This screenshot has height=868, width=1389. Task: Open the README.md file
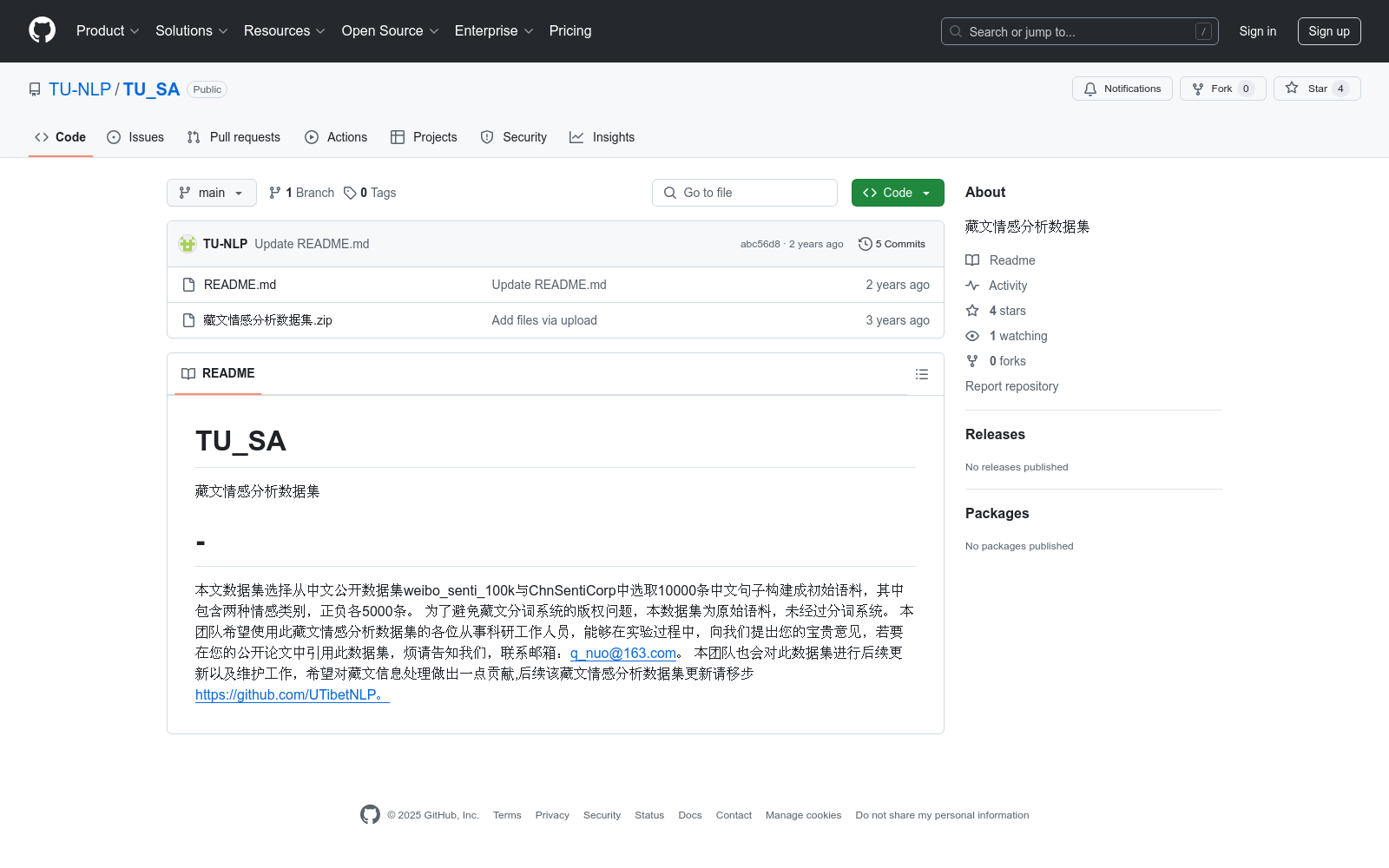[x=240, y=285]
